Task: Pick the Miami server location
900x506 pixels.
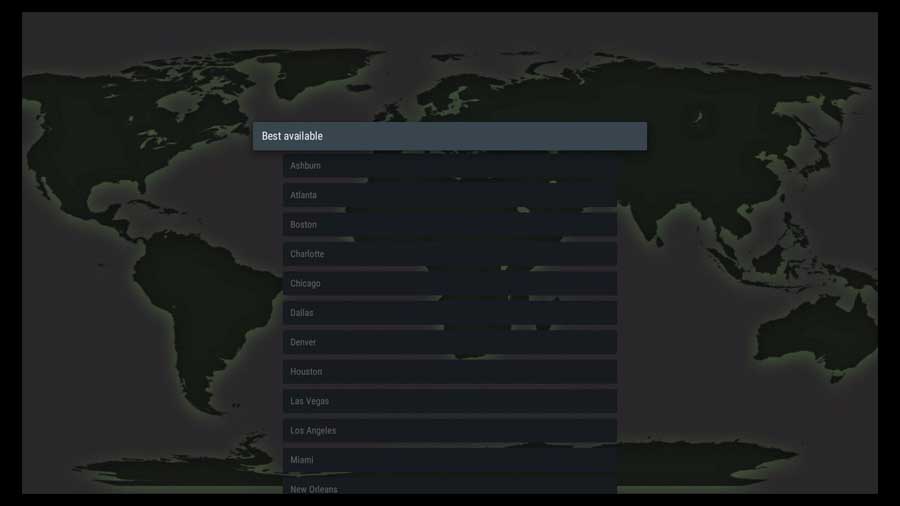Action: point(449,460)
